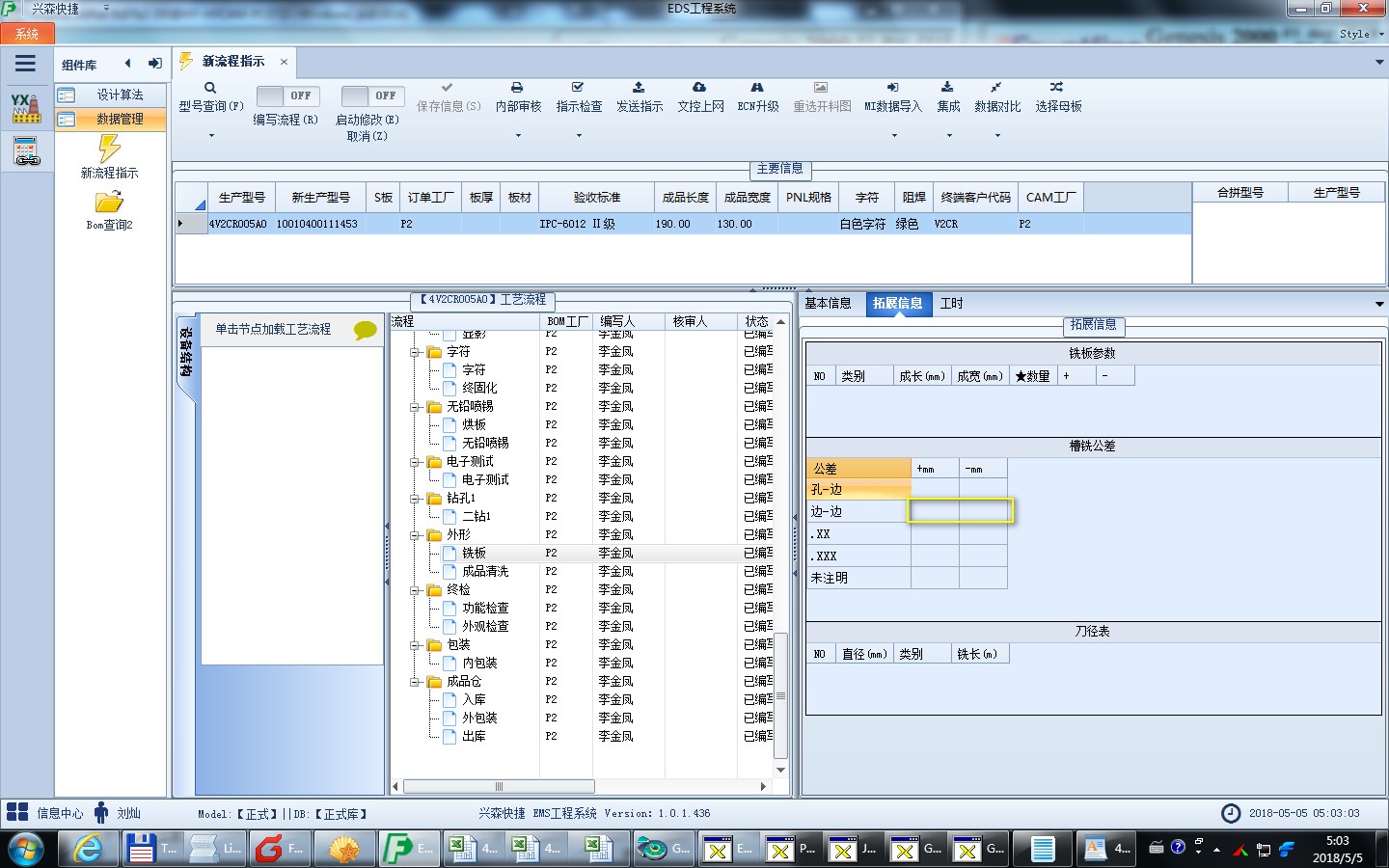This screenshot has width=1389, height=868.
Task: Click the YX factory icon in sidebar
Action: tap(26, 108)
